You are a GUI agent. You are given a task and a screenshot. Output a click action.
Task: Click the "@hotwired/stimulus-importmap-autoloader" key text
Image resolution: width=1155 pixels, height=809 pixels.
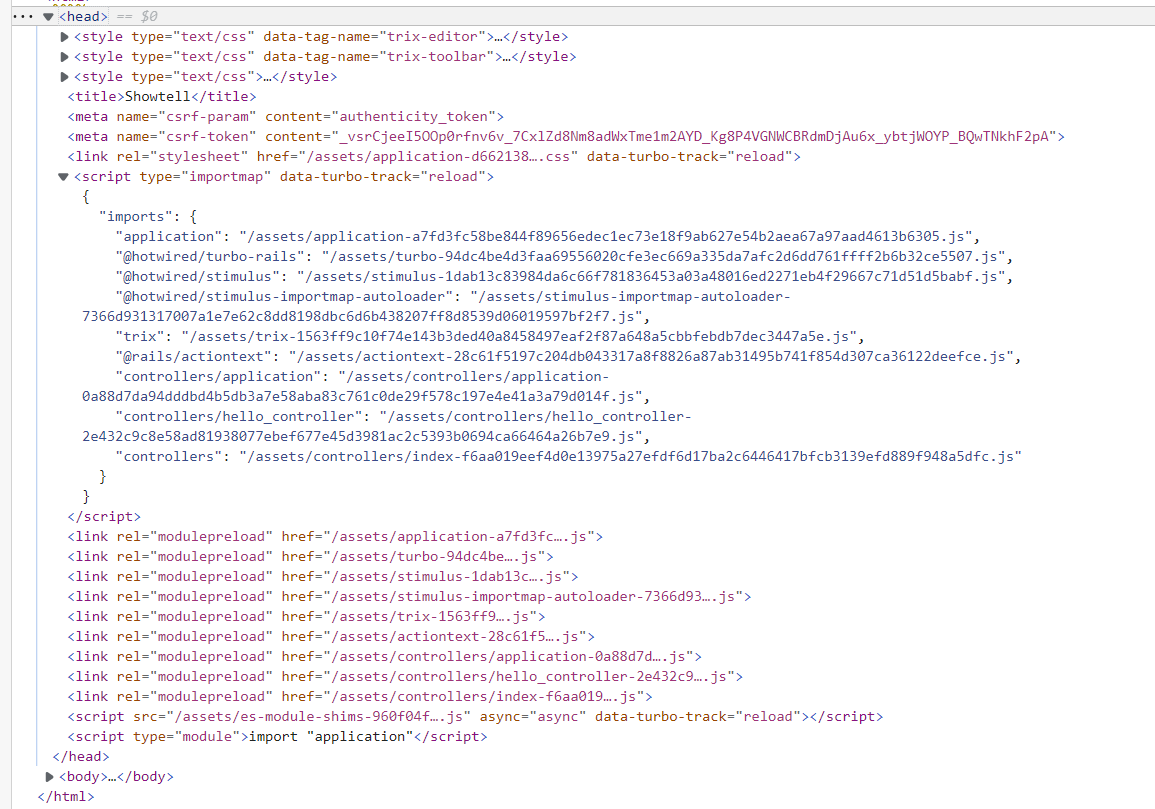click(x=284, y=296)
